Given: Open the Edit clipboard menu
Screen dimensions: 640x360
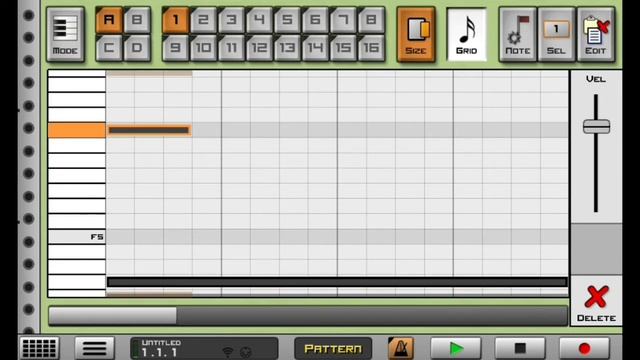Looking at the screenshot, I should pyautogui.click(x=596, y=34).
